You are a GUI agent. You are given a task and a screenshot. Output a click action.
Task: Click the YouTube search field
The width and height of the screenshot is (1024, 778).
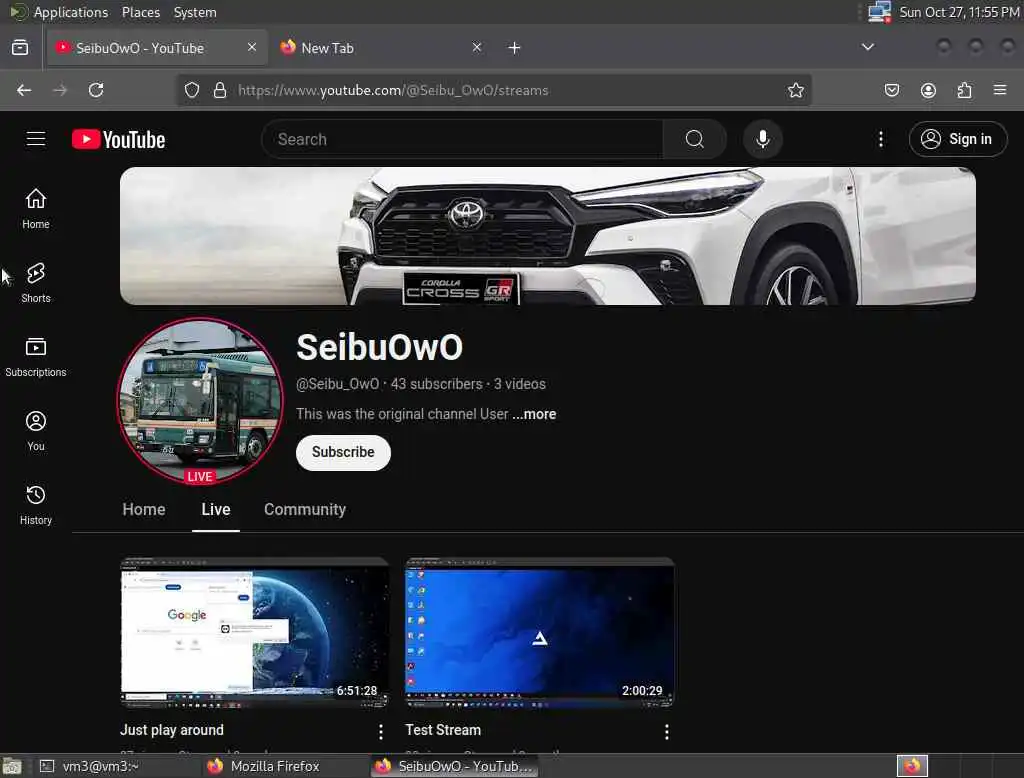(462, 139)
